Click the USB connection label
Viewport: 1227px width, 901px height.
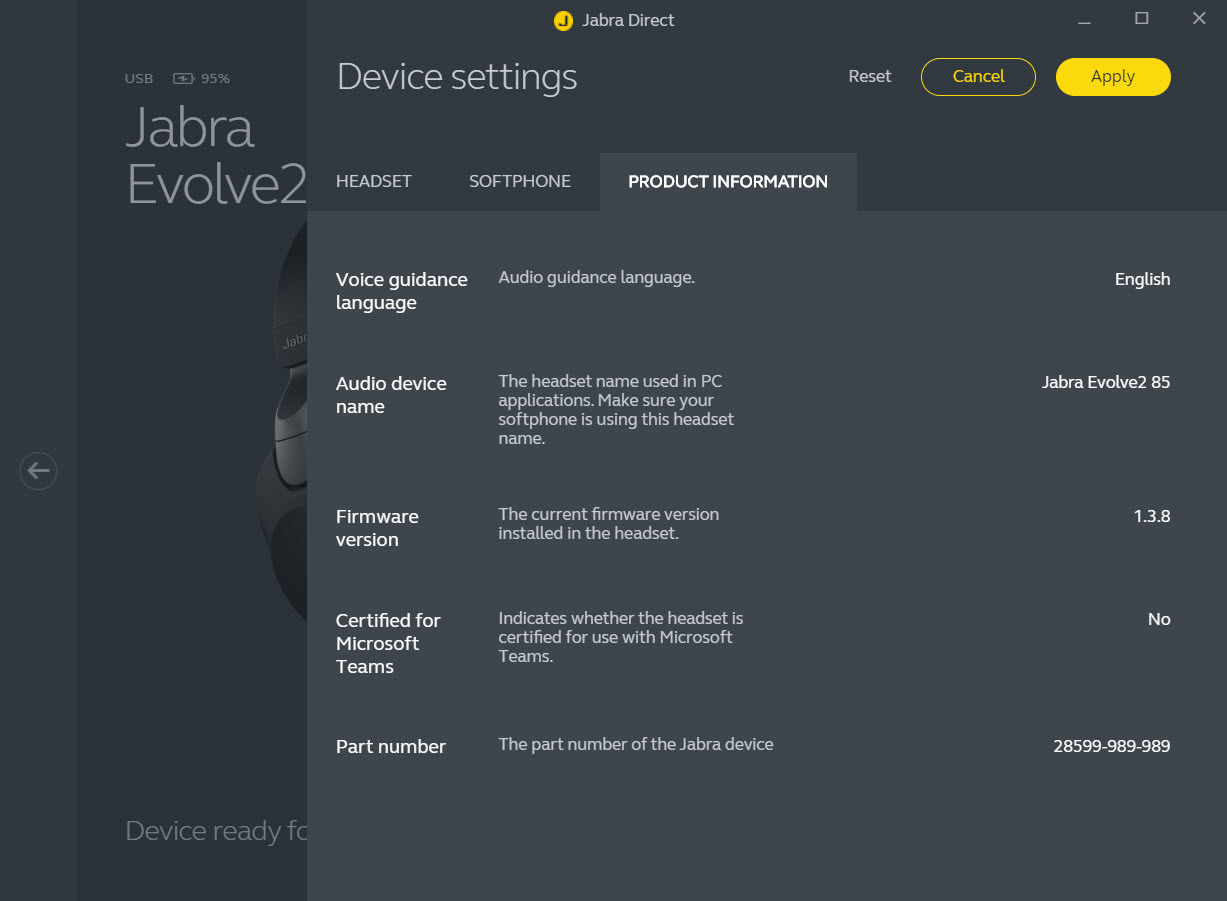click(139, 78)
